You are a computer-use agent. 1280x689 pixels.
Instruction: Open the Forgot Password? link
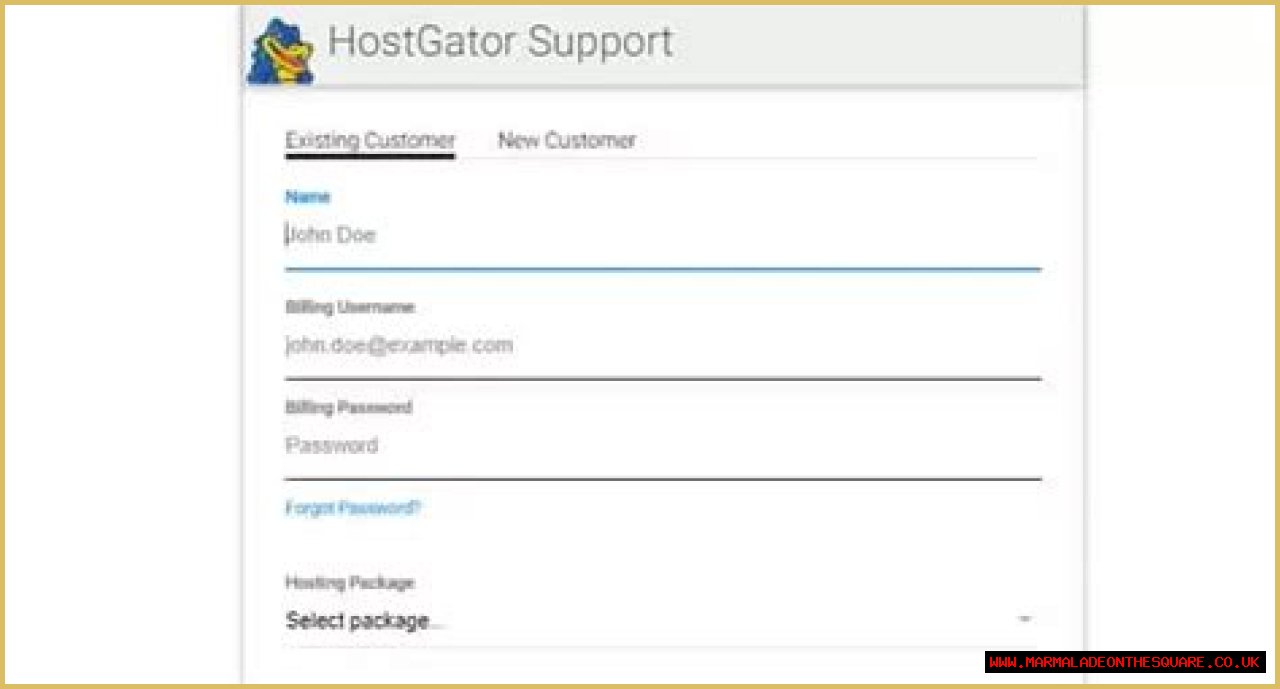coord(353,508)
